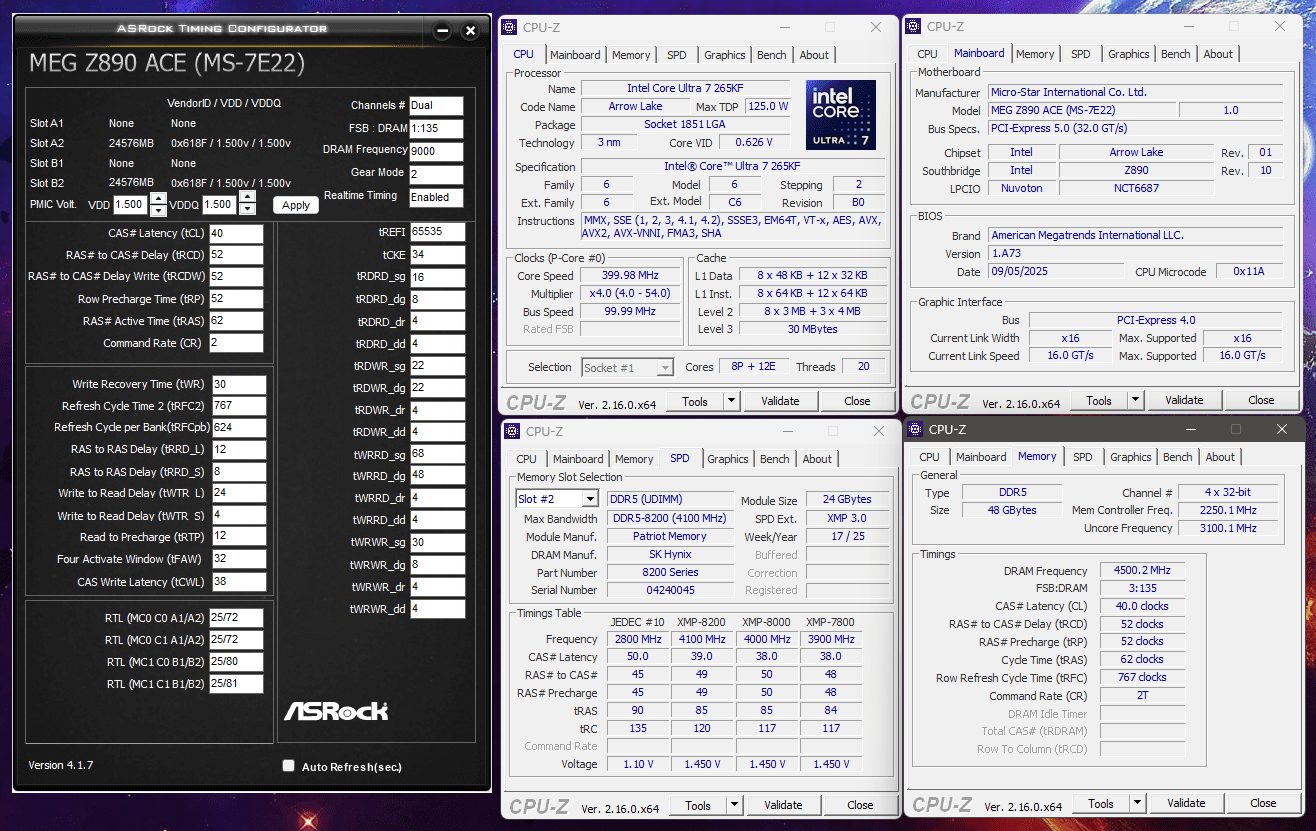The width and height of the screenshot is (1316, 831).
Task: Click the Refresh Cycle Time 2 (tRFC2) field
Action: click(239, 406)
